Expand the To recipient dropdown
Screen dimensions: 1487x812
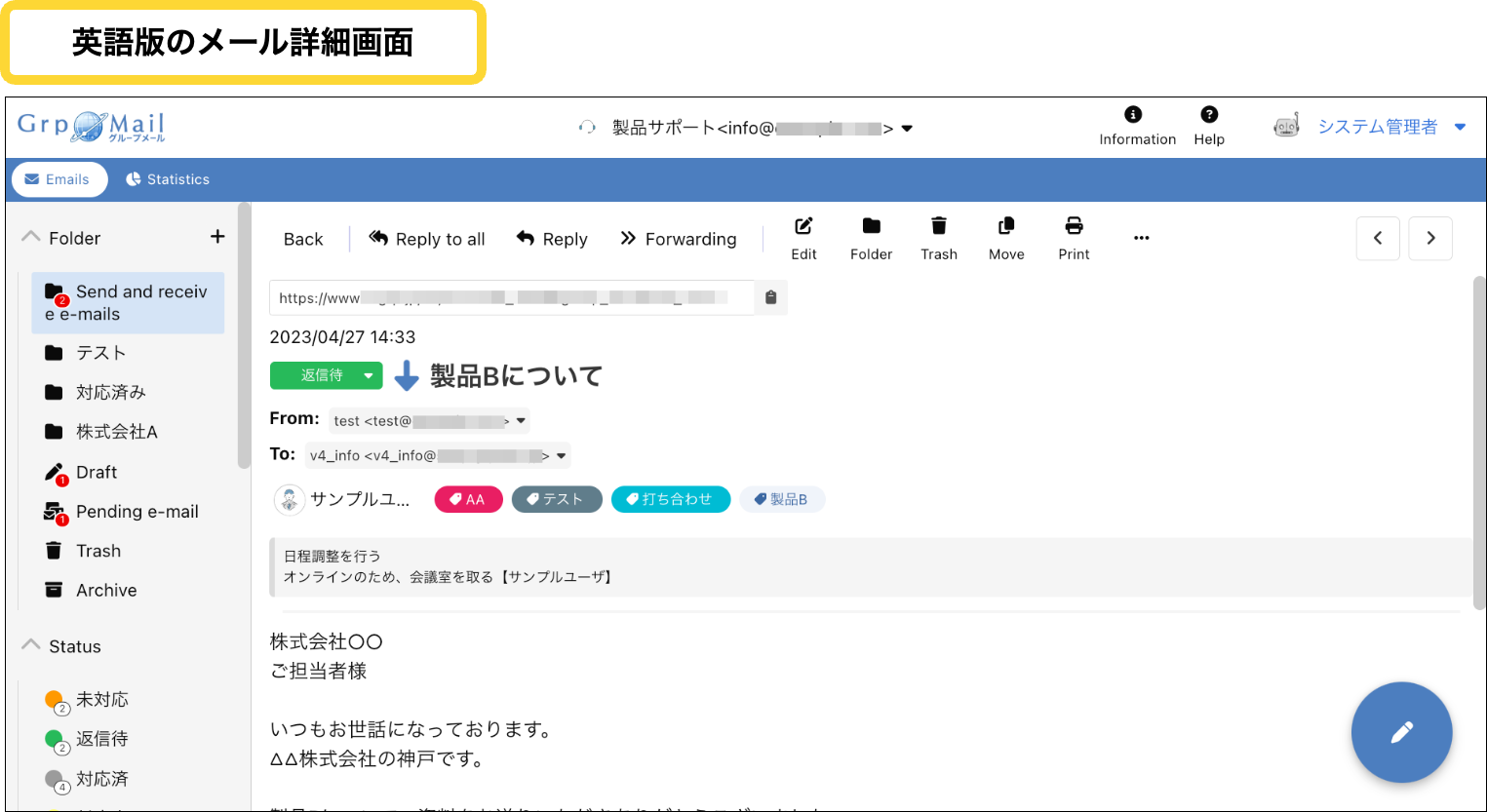[562, 455]
